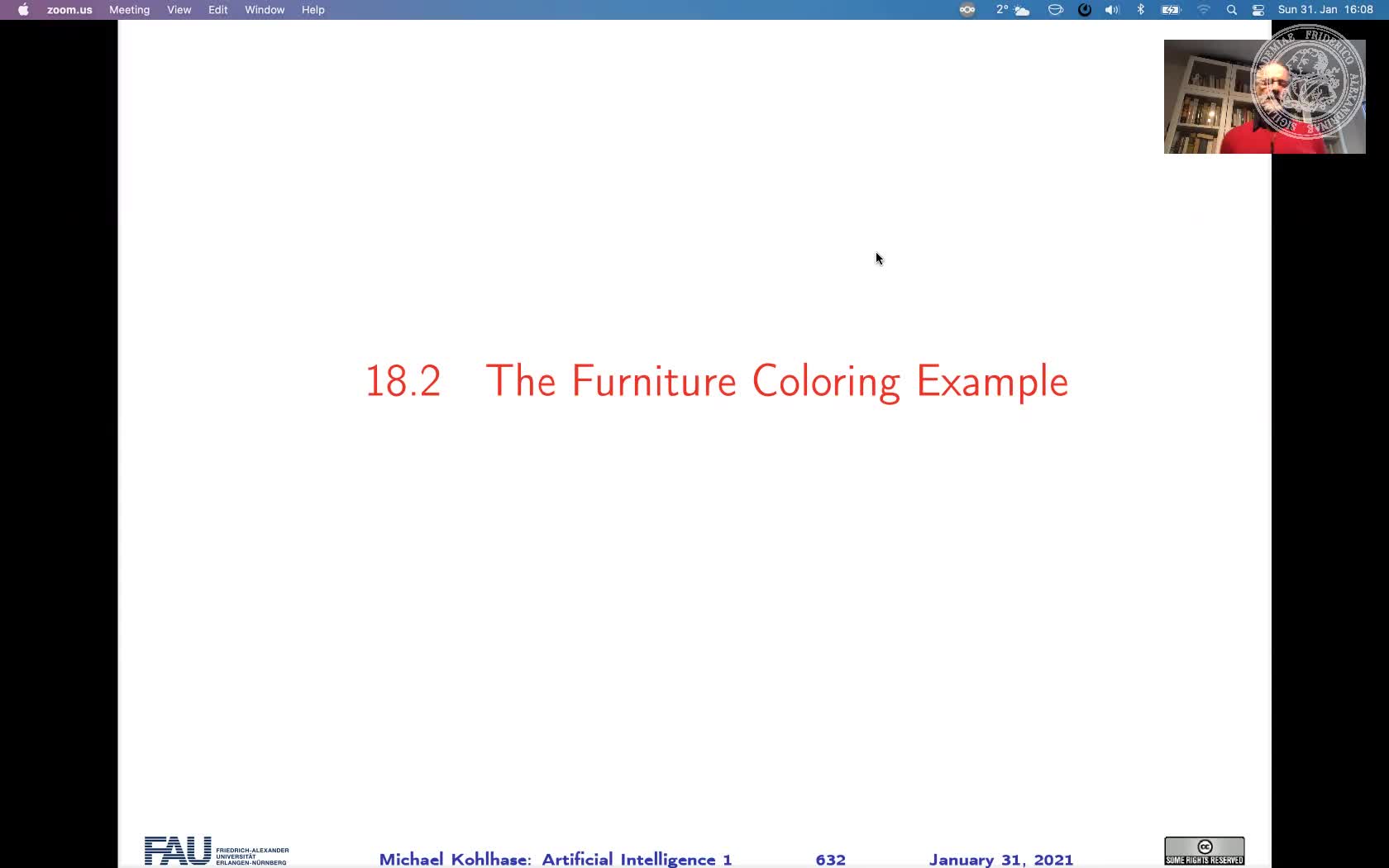This screenshot has height=868, width=1389.
Task: Adjust volume using the menu bar speaker
Action: click(1112, 10)
